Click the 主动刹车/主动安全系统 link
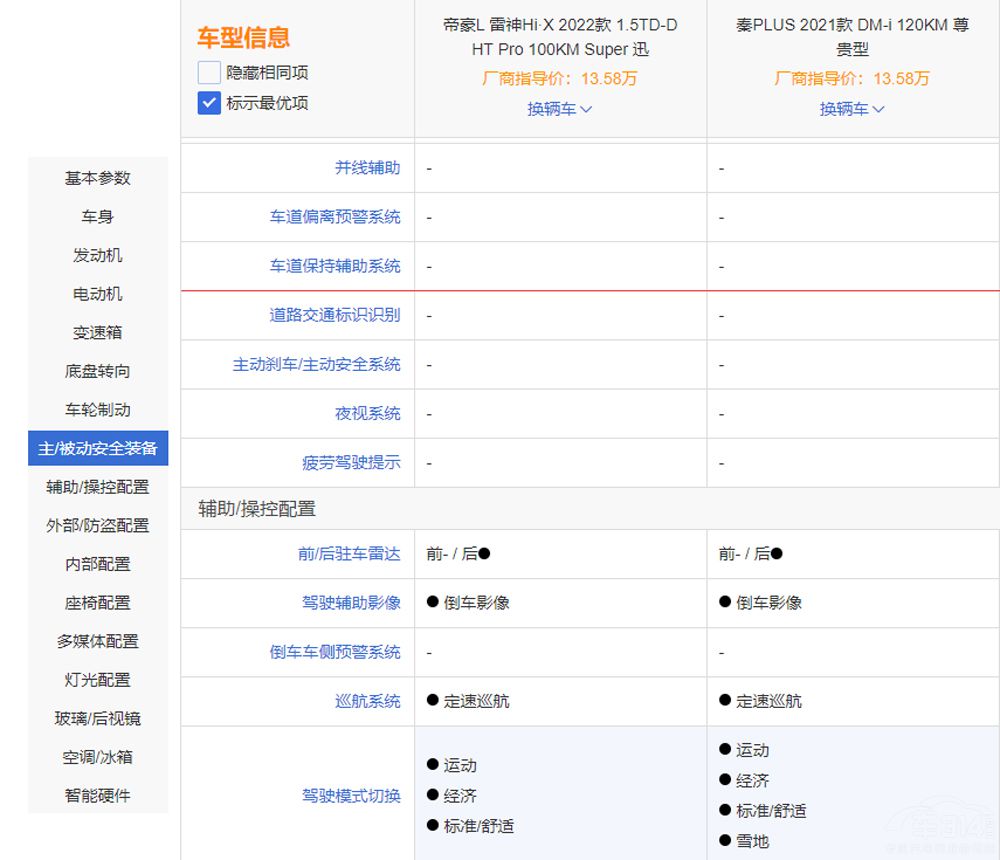1000x860 pixels. (x=316, y=364)
